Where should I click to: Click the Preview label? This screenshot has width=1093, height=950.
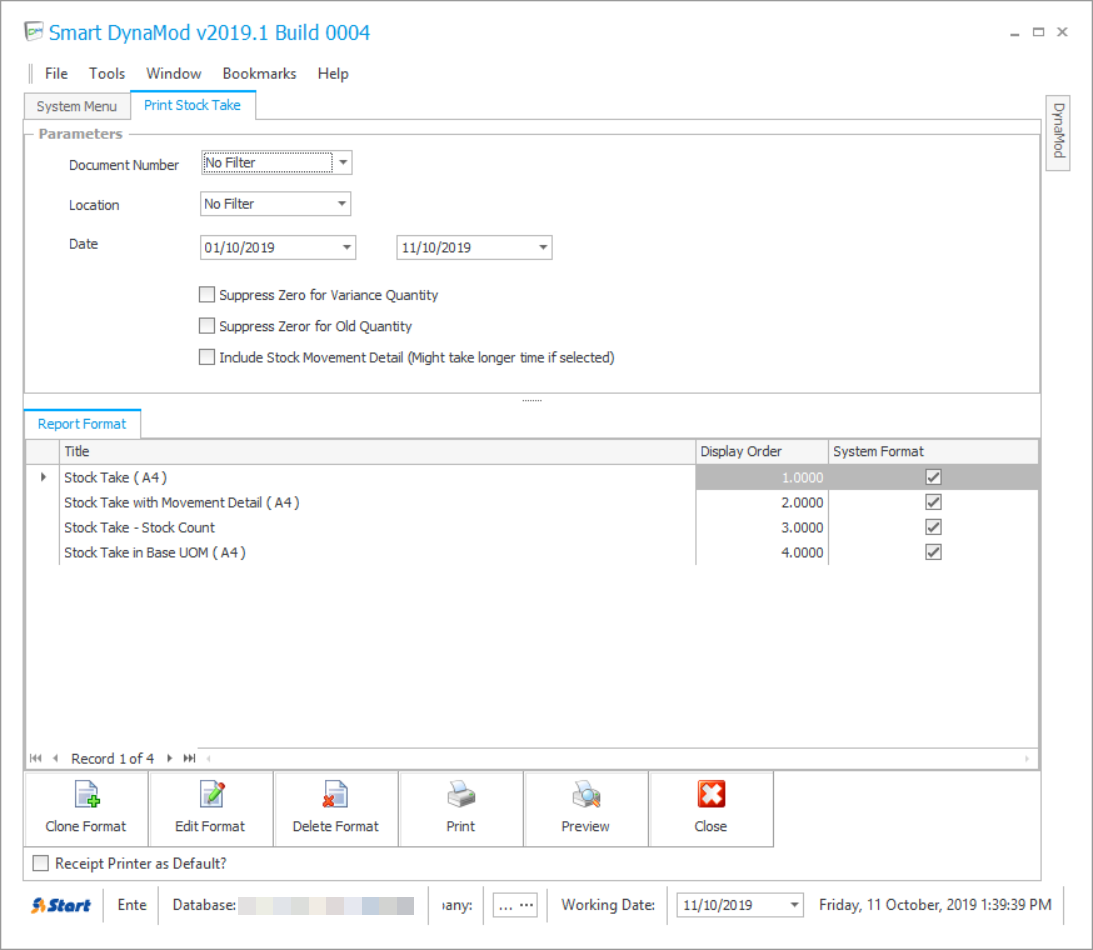586,827
